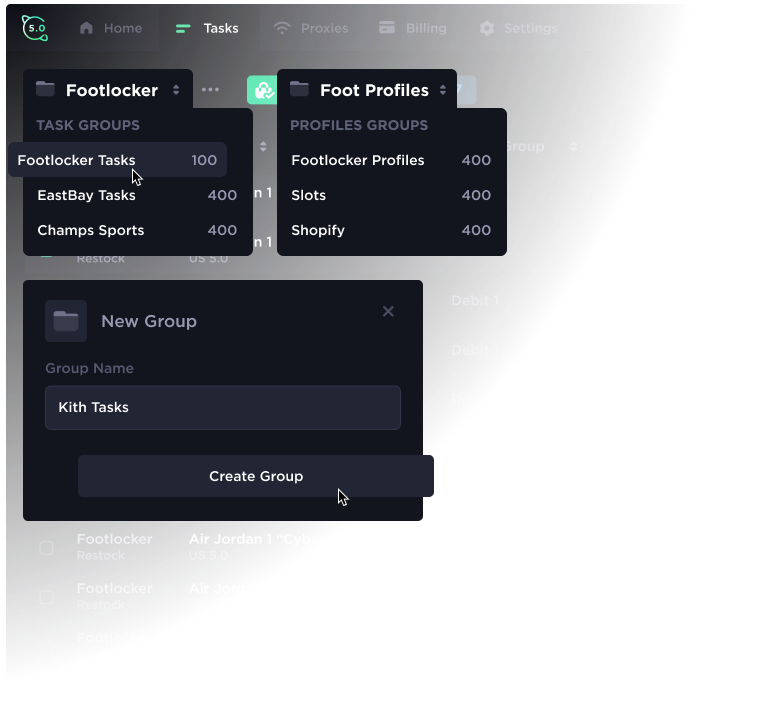Screen dimensions: 759x713
Task: Select Footlocker Tasks group
Action: pyautogui.click(x=117, y=160)
